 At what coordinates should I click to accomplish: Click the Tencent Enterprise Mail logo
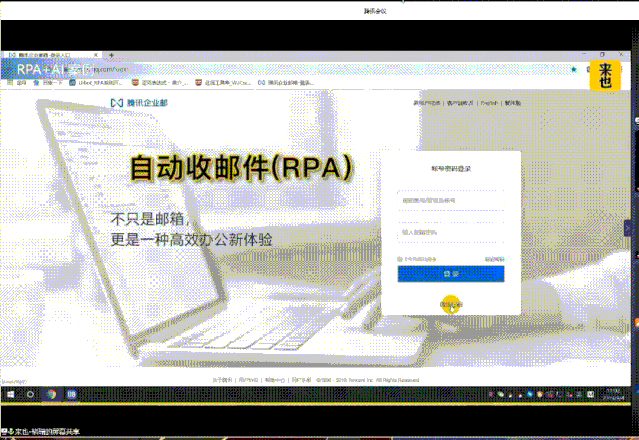pyautogui.click(x=139, y=103)
